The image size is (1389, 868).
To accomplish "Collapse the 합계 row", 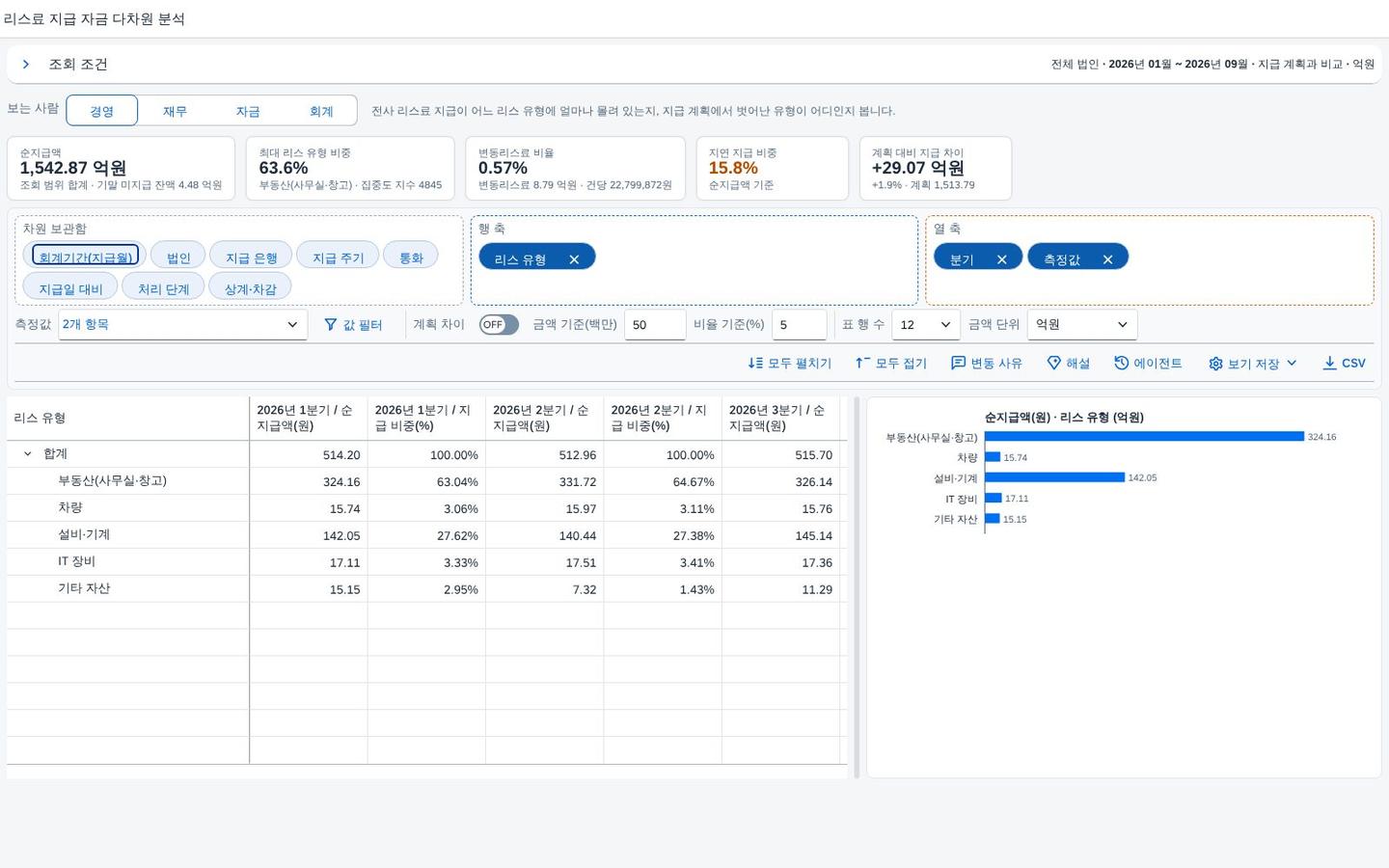I will click(x=28, y=454).
